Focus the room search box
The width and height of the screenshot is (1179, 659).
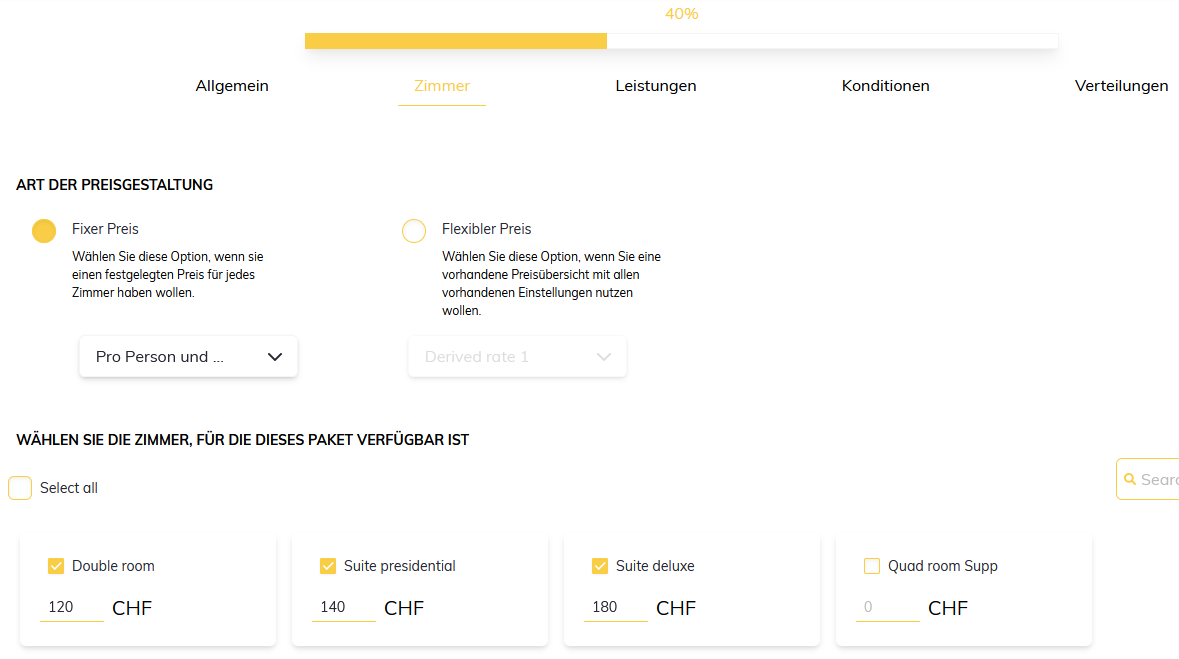point(1160,480)
